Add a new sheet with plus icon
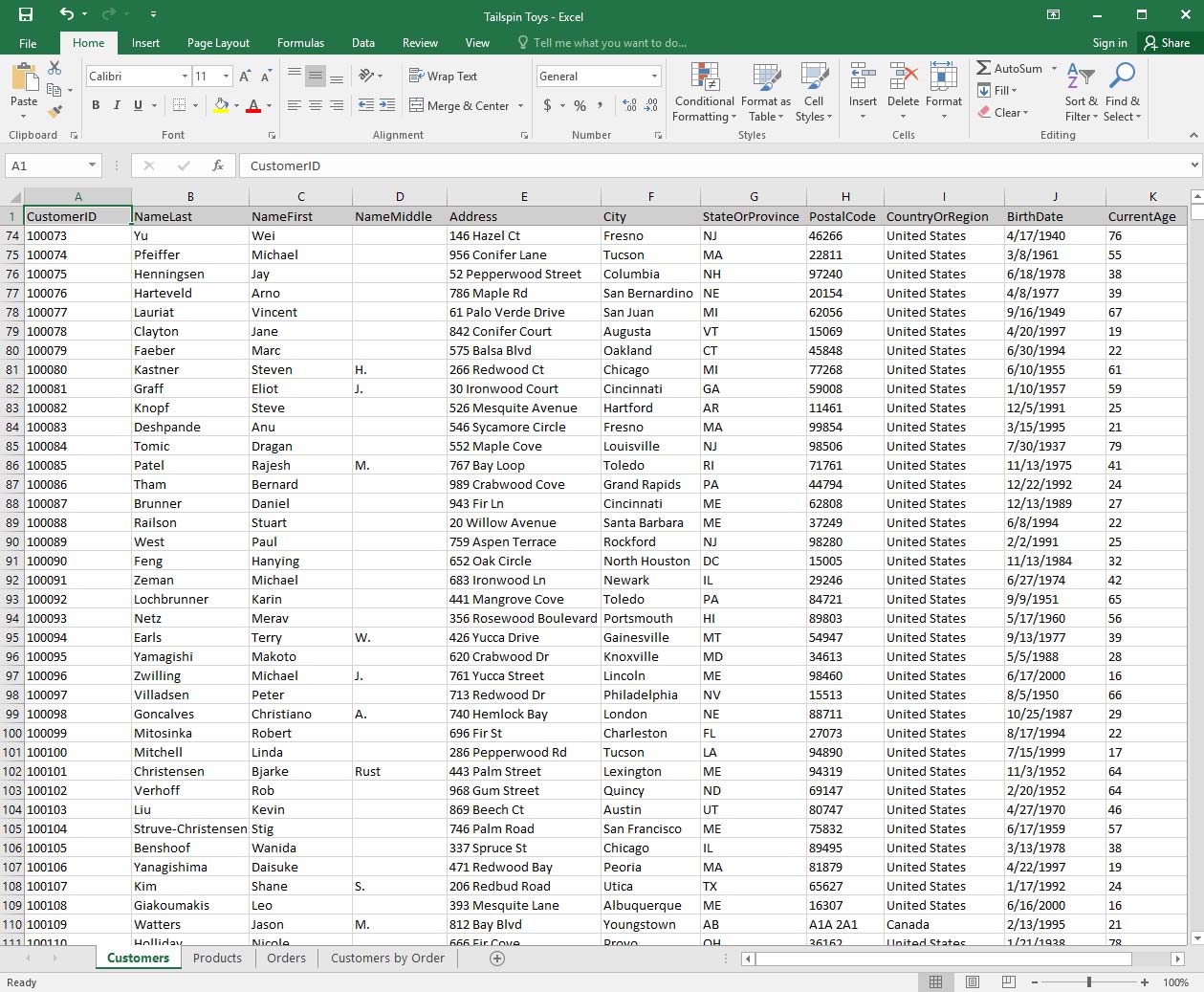The width and height of the screenshot is (1204, 992). coord(497,959)
